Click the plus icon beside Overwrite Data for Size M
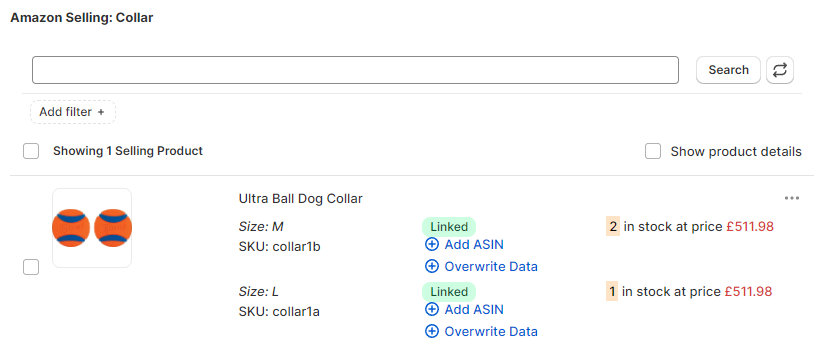The height and width of the screenshot is (364, 821). pyautogui.click(x=431, y=267)
